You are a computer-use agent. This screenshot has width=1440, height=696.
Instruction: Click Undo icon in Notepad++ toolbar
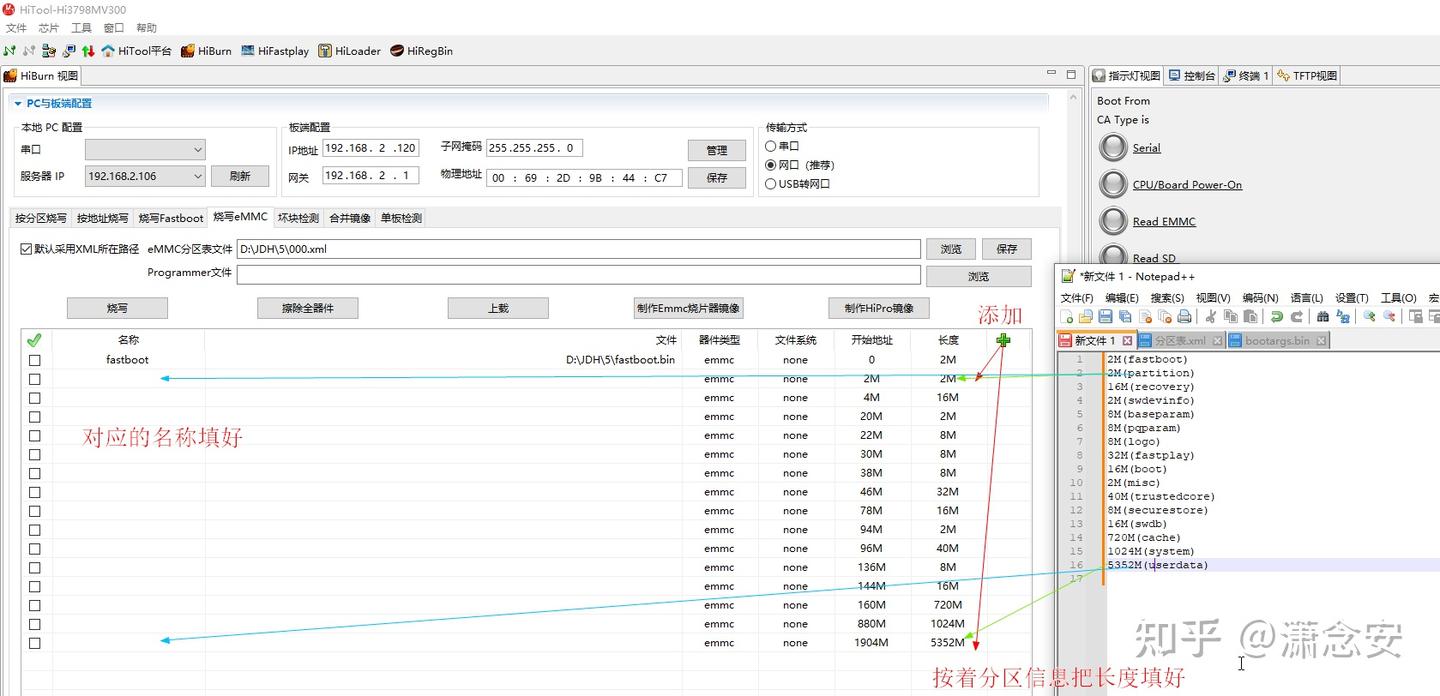(1277, 316)
